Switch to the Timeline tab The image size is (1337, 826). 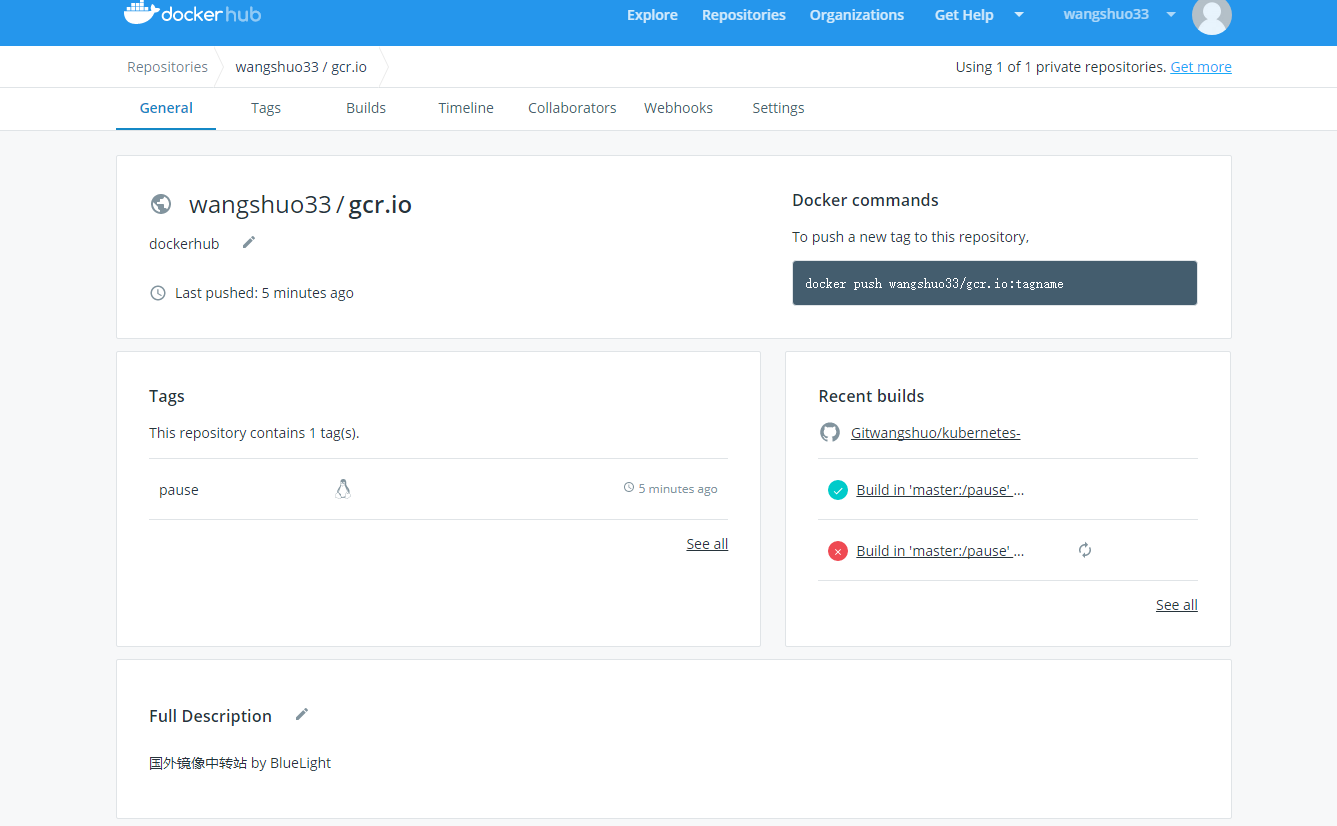pos(466,108)
